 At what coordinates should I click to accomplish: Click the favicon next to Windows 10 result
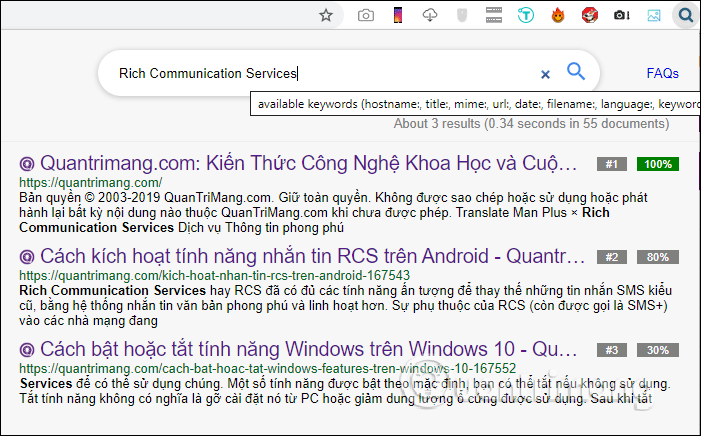(x=27, y=350)
